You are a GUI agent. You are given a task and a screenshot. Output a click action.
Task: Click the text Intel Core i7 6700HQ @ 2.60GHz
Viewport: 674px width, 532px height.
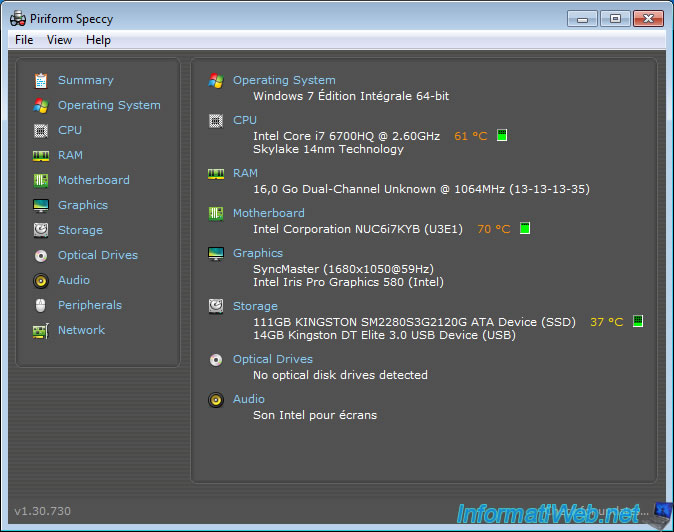pos(346,136)
